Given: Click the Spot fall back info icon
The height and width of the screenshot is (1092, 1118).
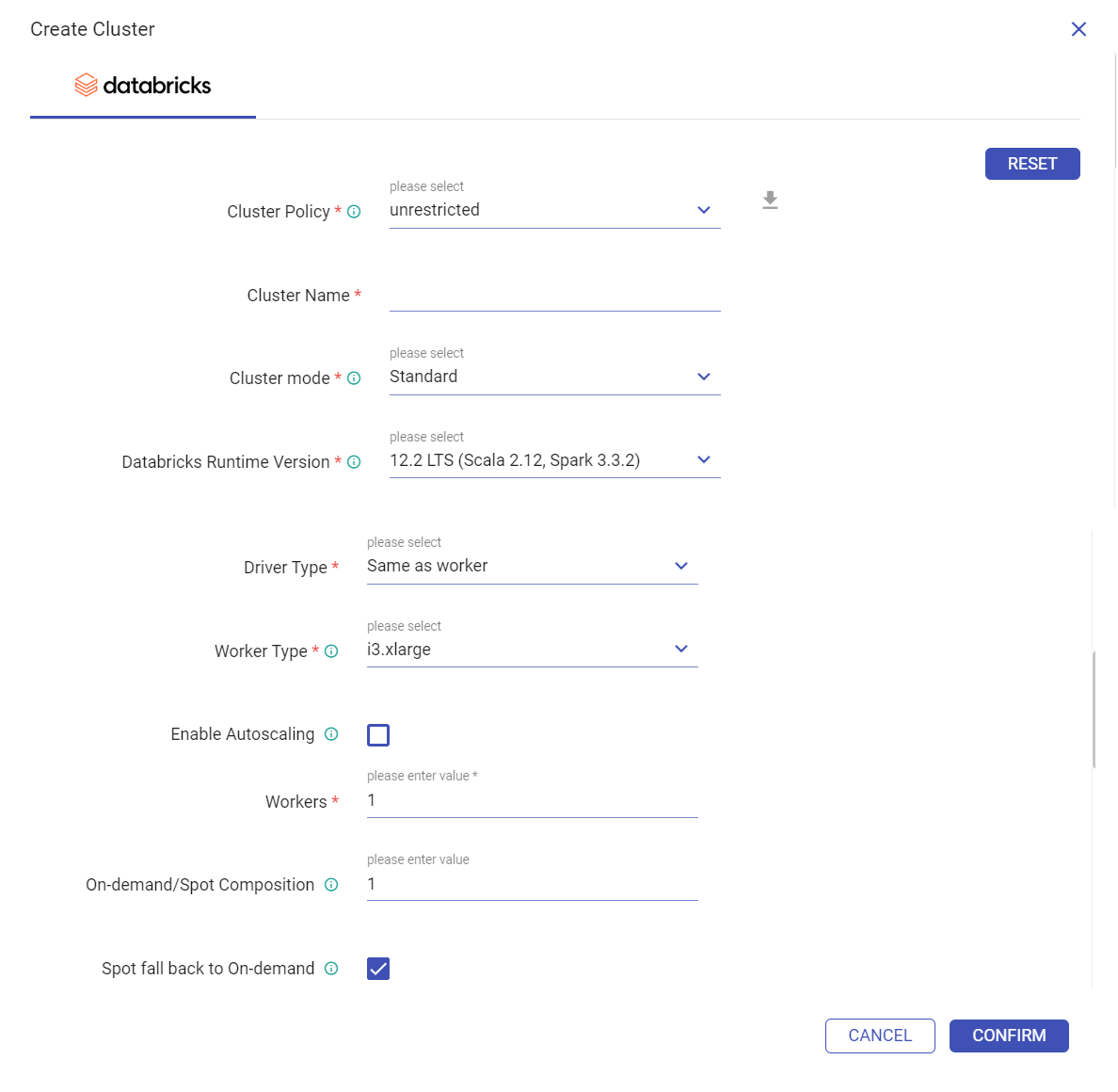Looking at the screenshot, I should pos(331,969).
